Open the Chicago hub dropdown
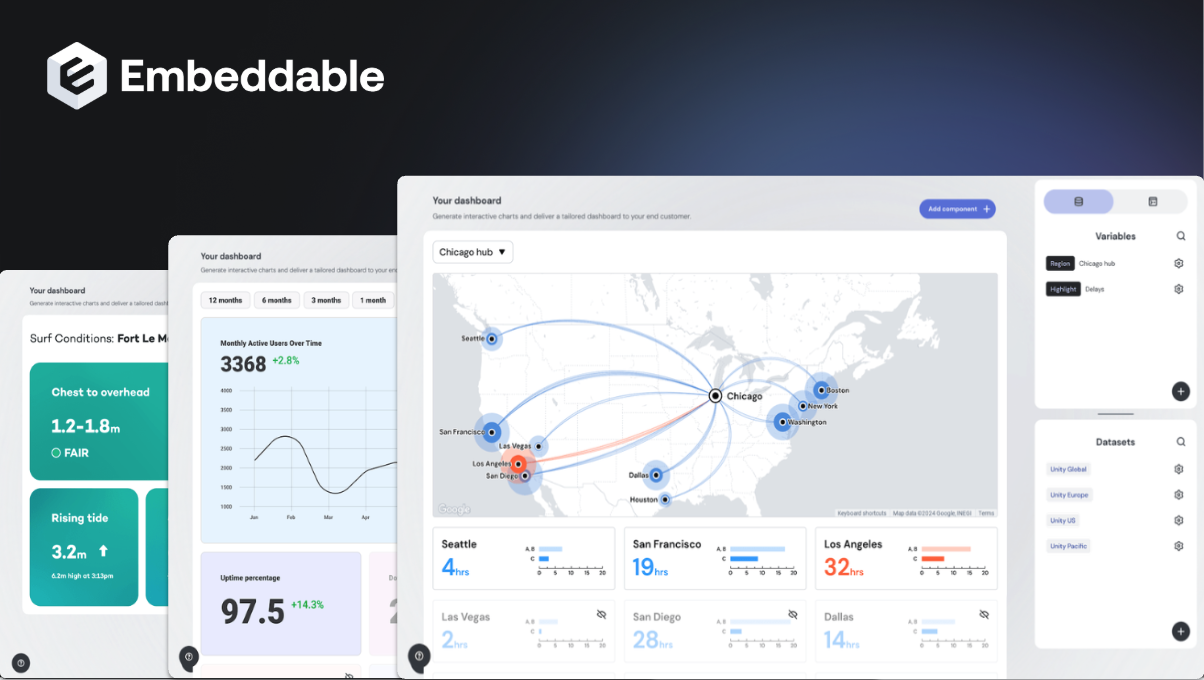Screen dimensions: 1204x680 click(473, 252)
